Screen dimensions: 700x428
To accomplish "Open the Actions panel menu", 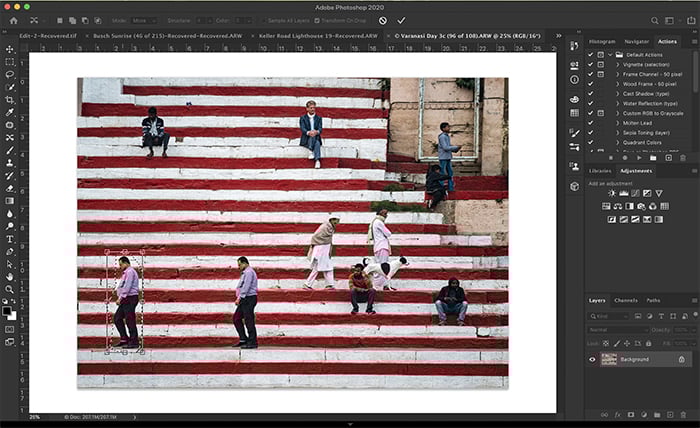I will [694, 42].
